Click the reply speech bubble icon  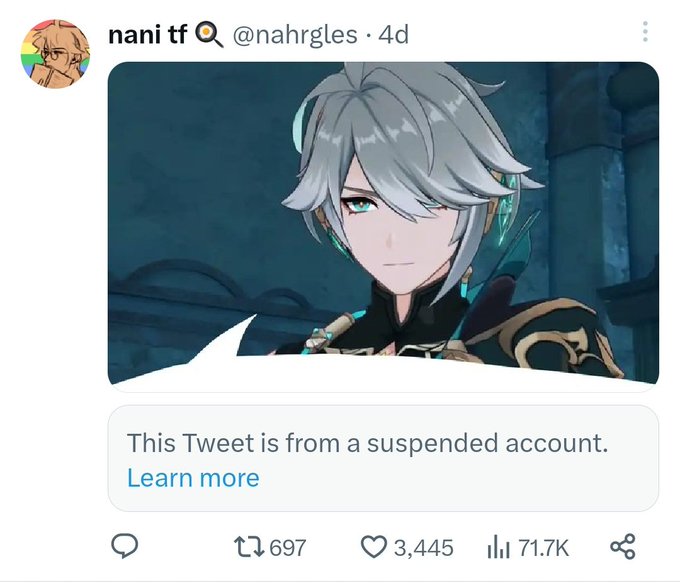125,546
